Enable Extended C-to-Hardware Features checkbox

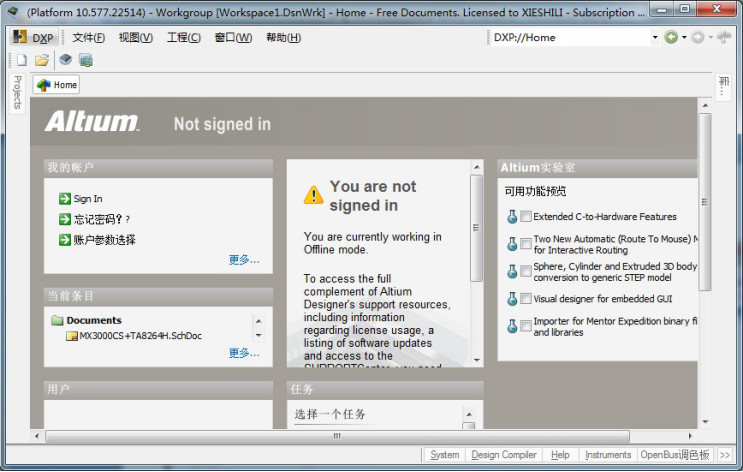click(x=526, y=217)
